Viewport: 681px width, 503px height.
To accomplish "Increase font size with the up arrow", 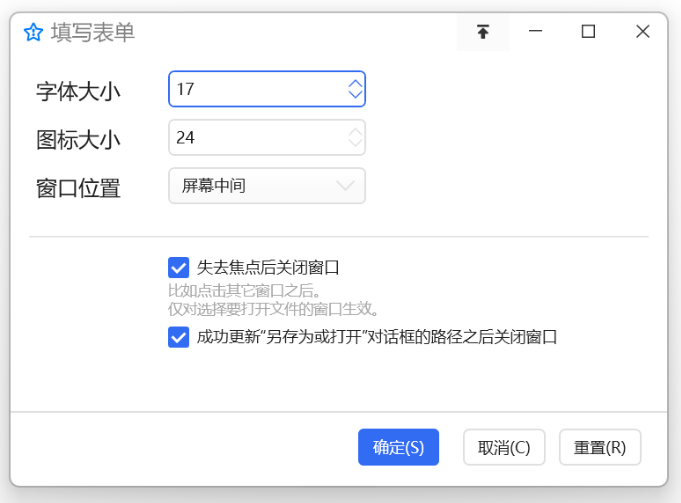I will click(355, 83).
